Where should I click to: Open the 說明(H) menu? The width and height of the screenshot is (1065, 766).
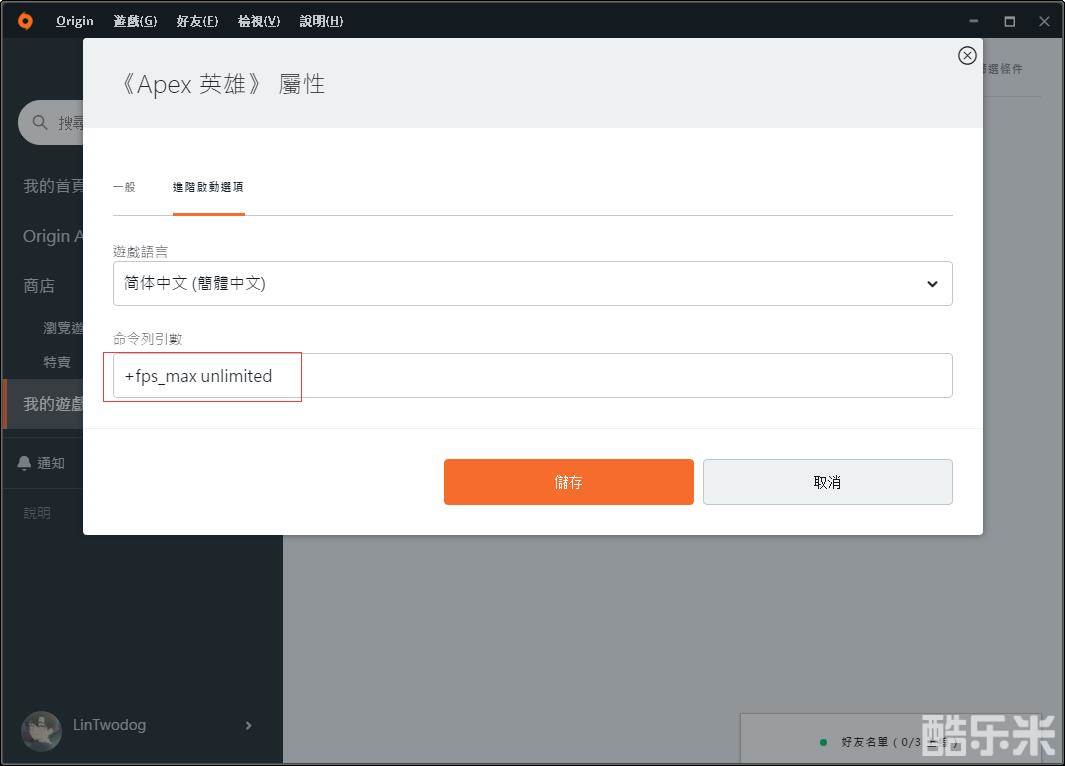321,21
